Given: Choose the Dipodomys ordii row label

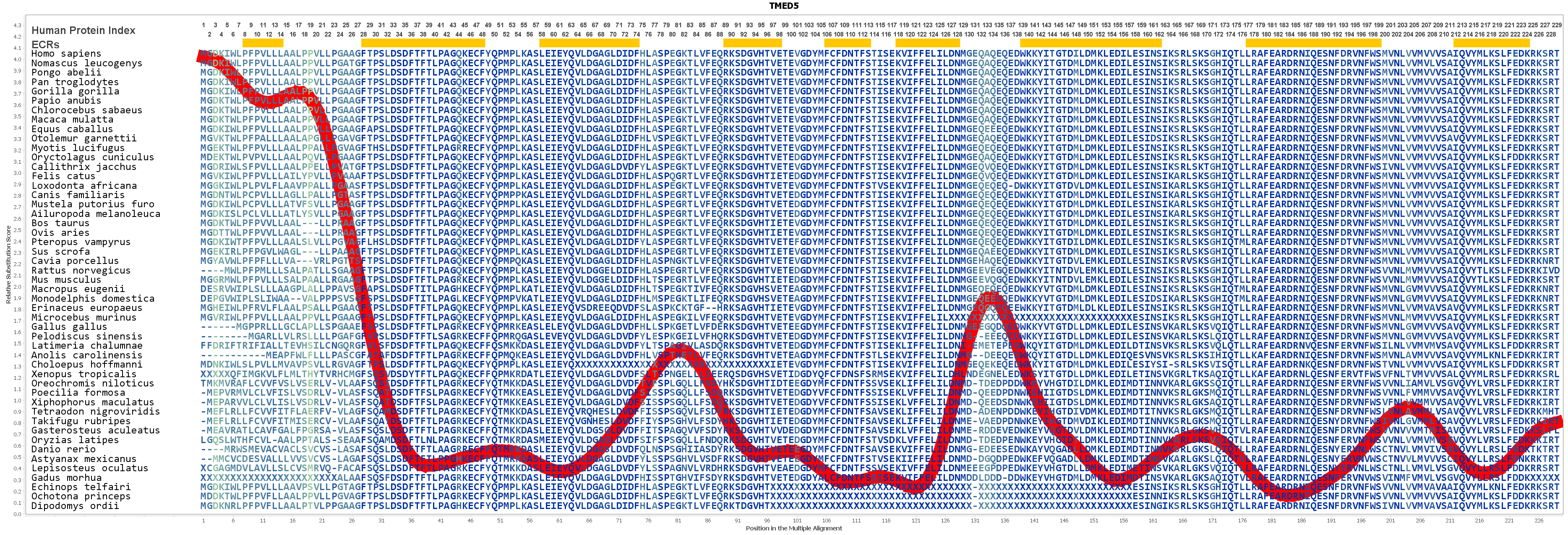Looking at the screenshot, I should coord(75,506).
